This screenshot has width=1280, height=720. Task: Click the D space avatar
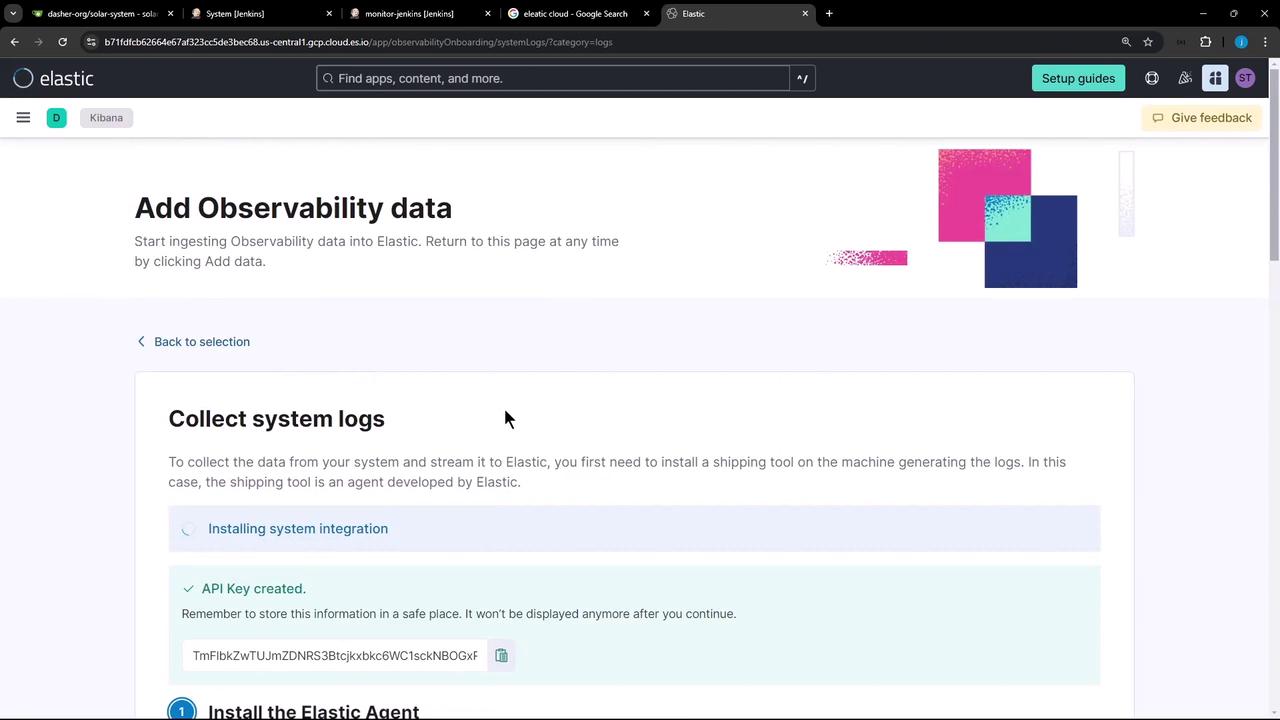point(56,118)
